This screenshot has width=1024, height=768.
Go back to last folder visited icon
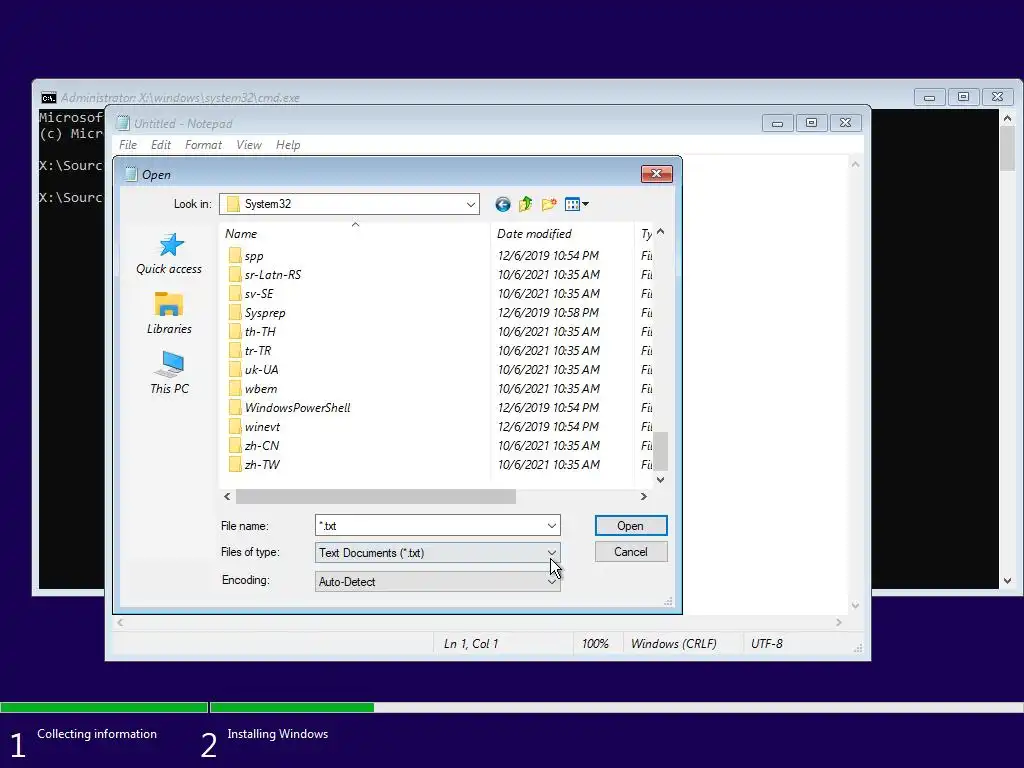[502, 204]
